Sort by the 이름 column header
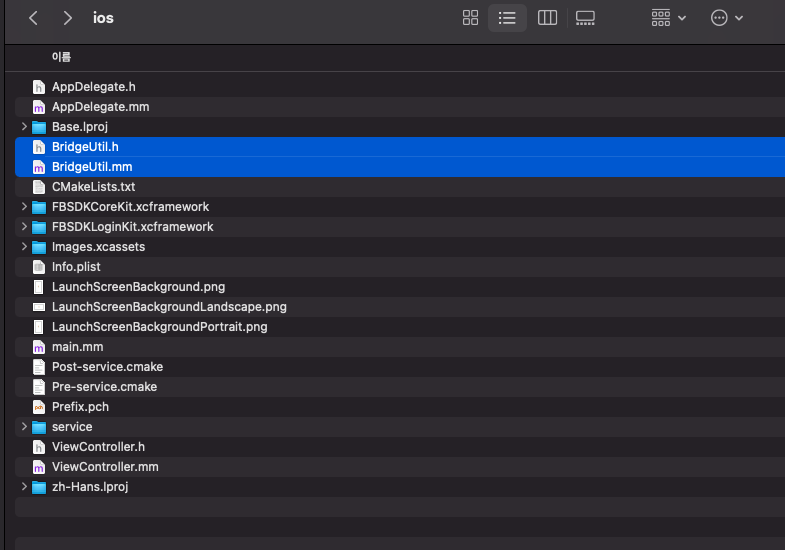The image size is (785, 550). [x=61, y=57]
